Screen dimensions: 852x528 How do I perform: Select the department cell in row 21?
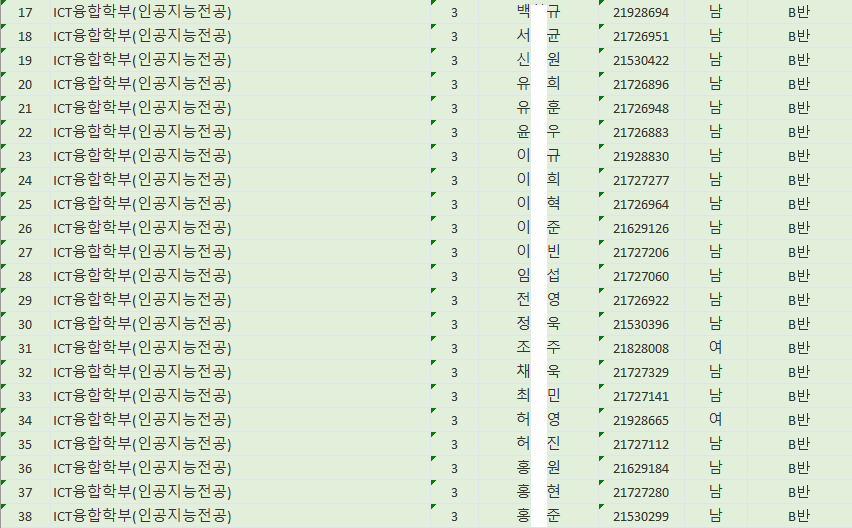[142, 108]
